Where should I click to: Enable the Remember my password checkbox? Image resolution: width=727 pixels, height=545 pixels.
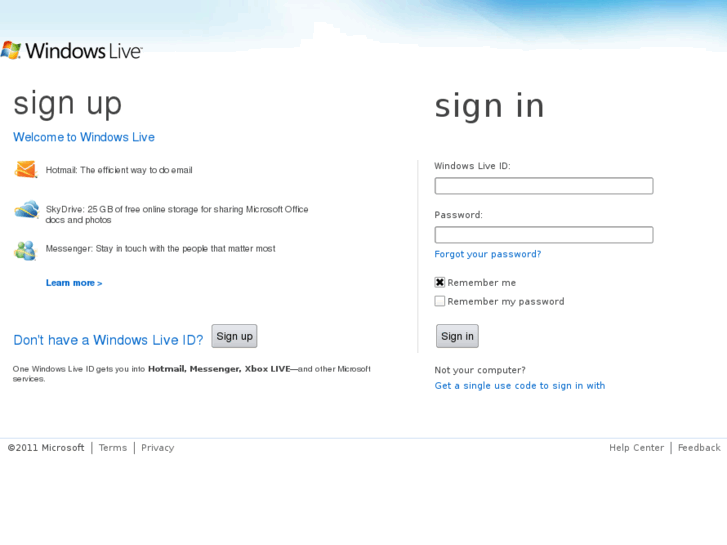[x=440, y=301]
